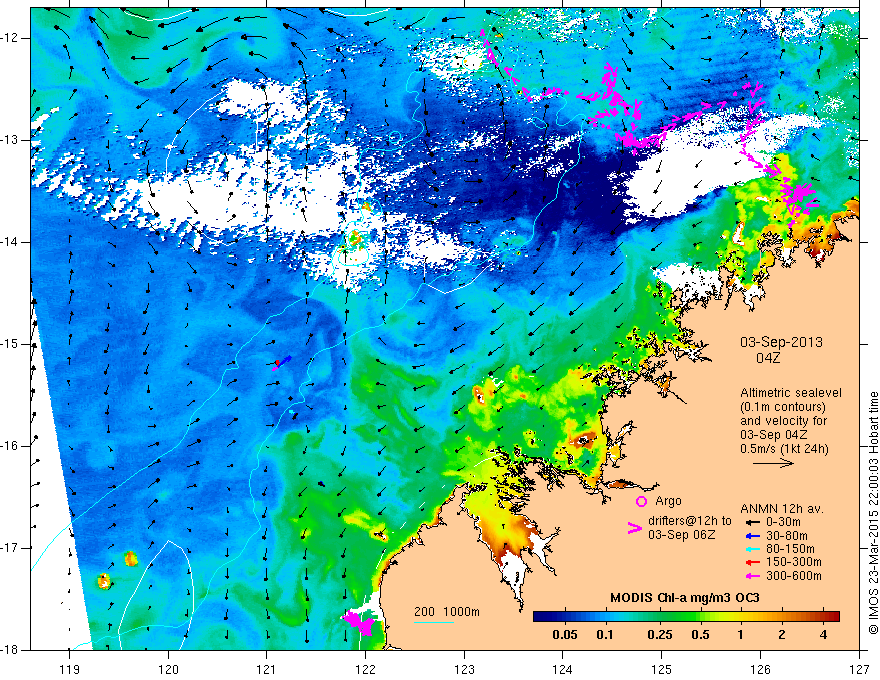Click the colorbar tick label 4
880x680 pixels.
[823, 635]
